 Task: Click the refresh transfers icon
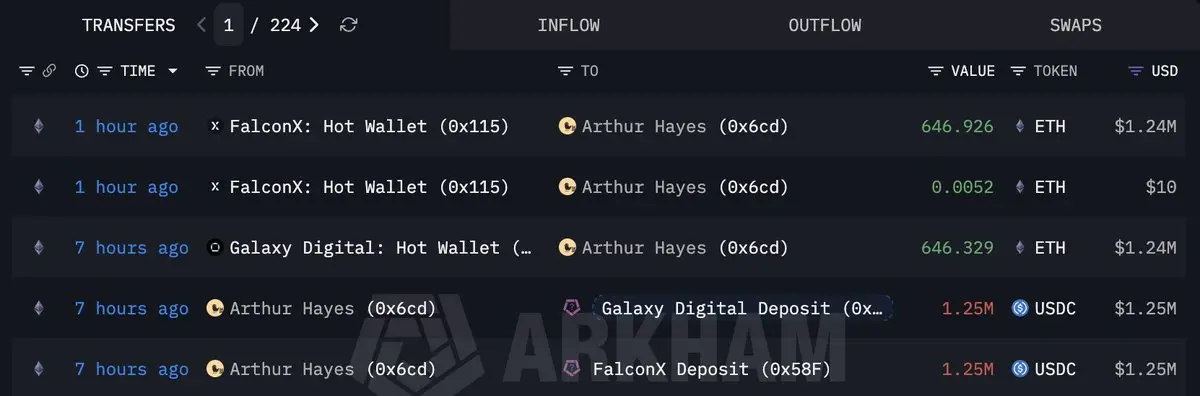(348, 25)
